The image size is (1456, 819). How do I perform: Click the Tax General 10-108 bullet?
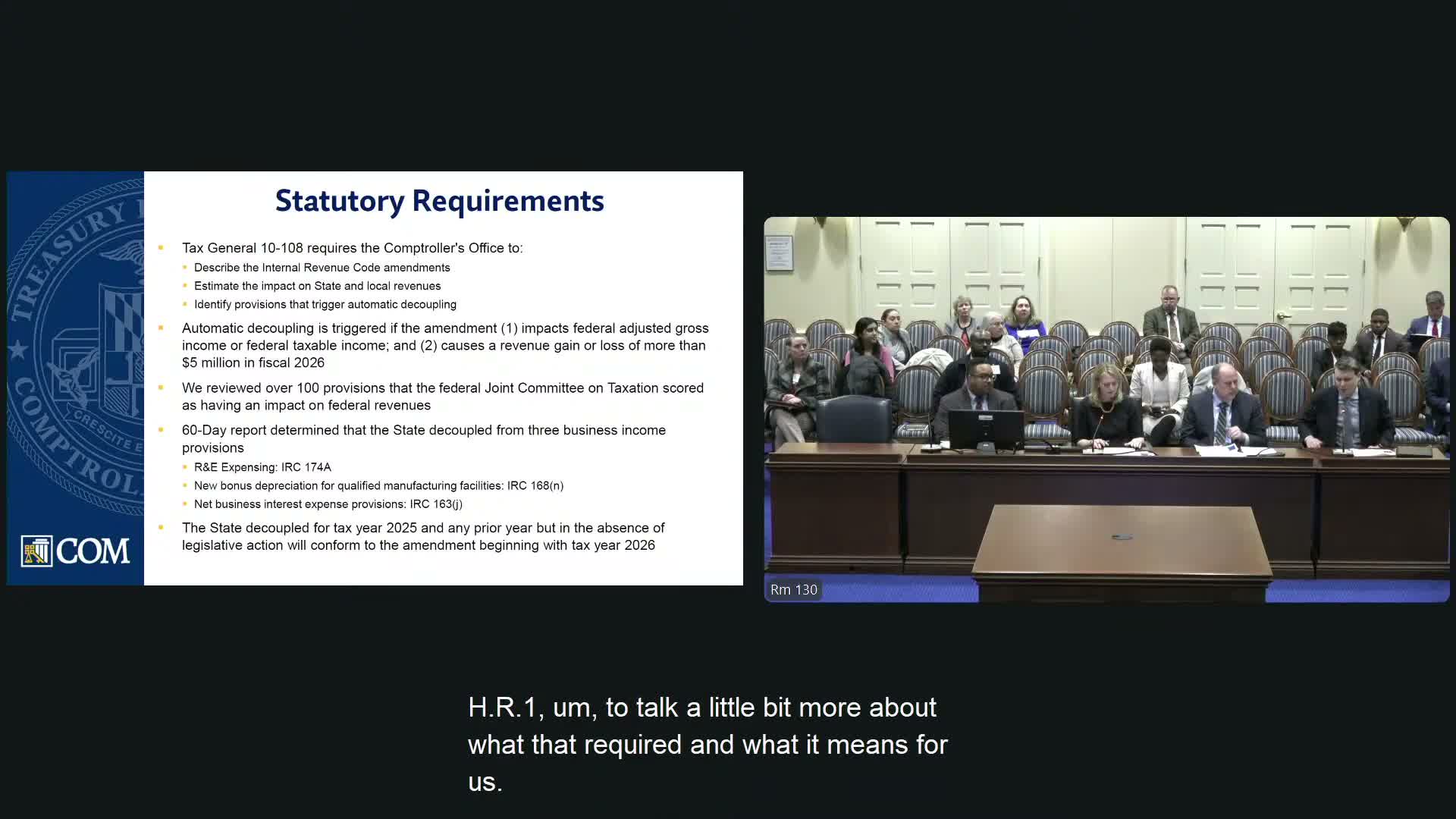click(352, 248)
